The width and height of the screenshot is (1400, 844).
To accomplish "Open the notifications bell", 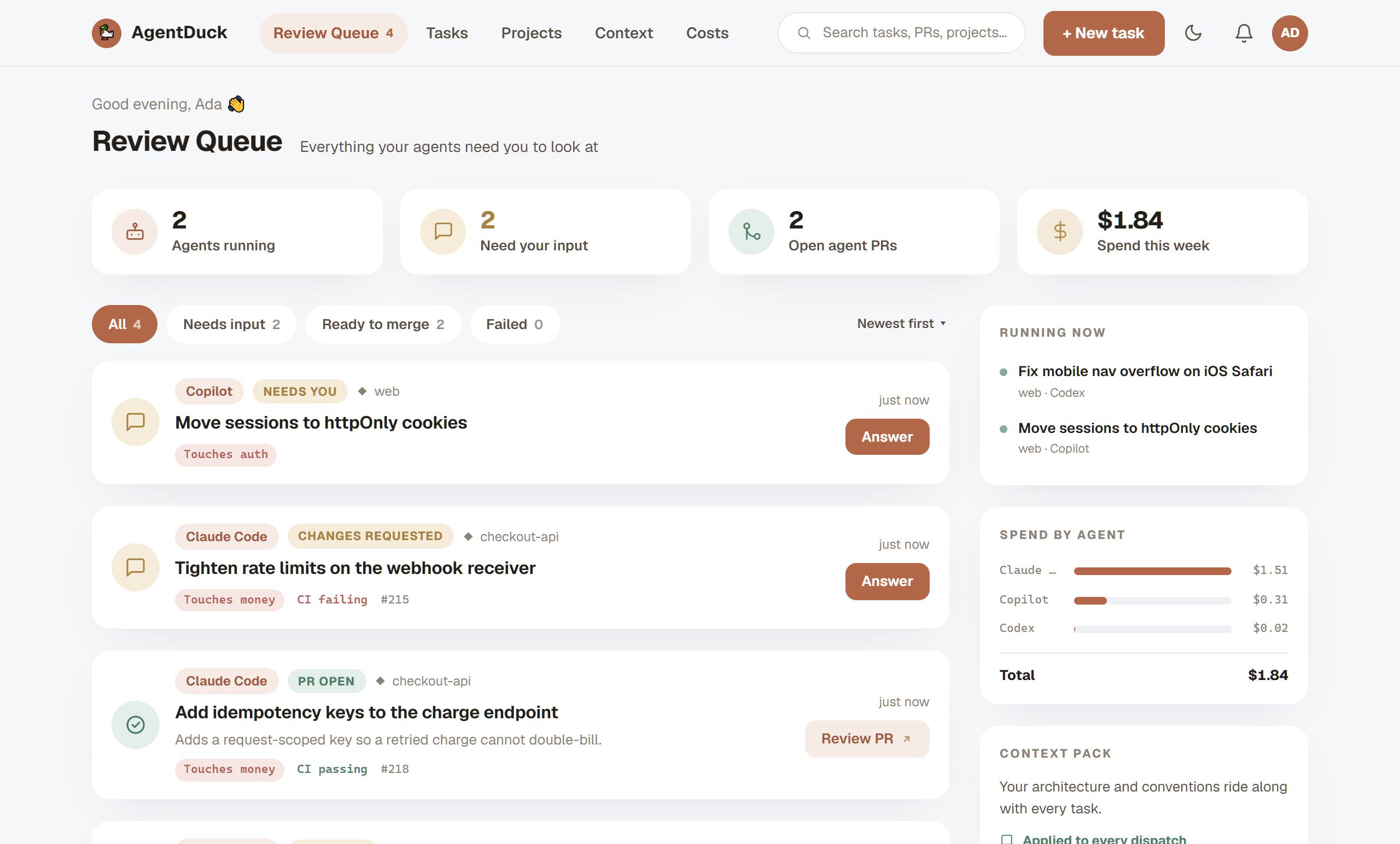I will (1244, 33).
